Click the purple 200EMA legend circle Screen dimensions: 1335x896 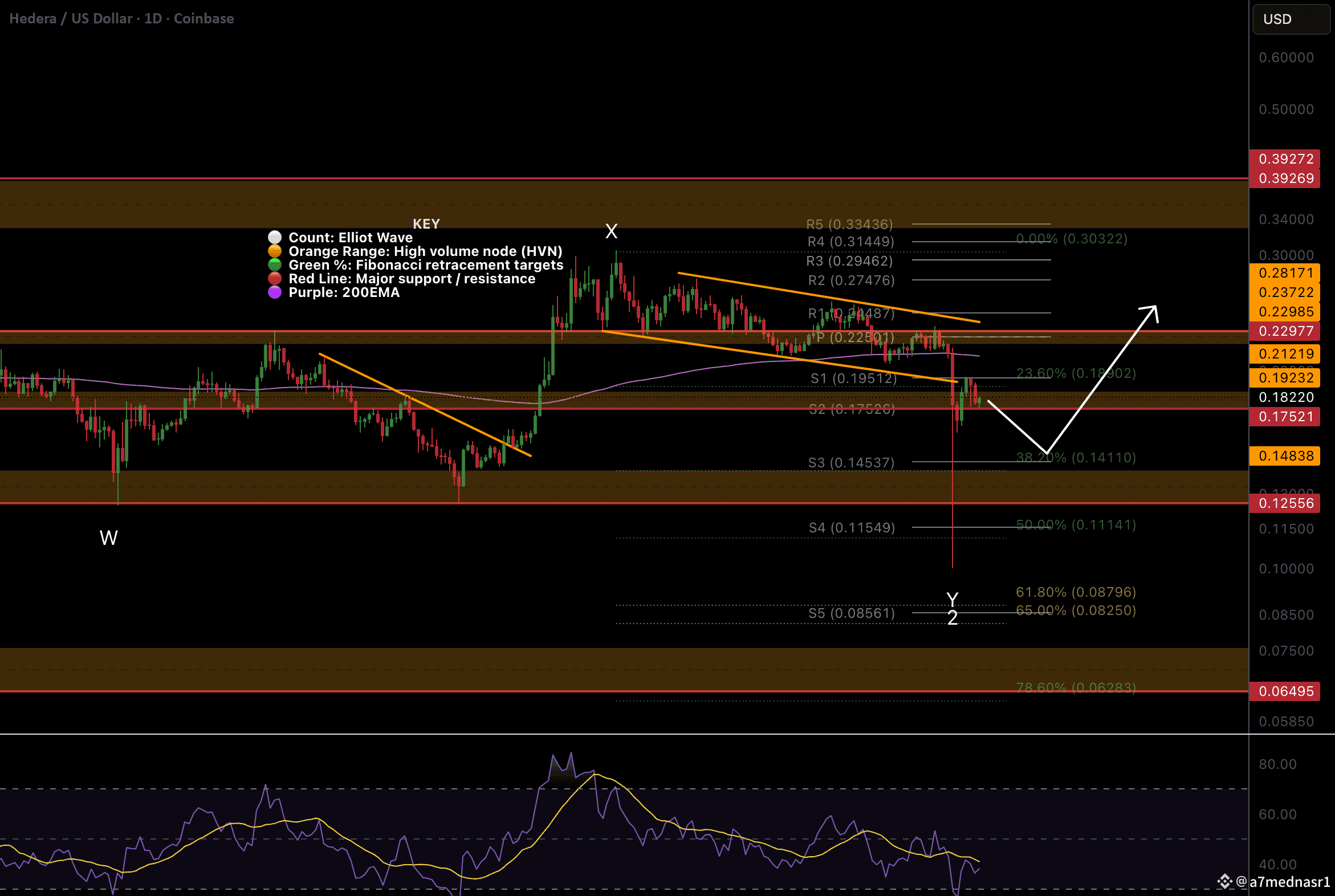274,292
